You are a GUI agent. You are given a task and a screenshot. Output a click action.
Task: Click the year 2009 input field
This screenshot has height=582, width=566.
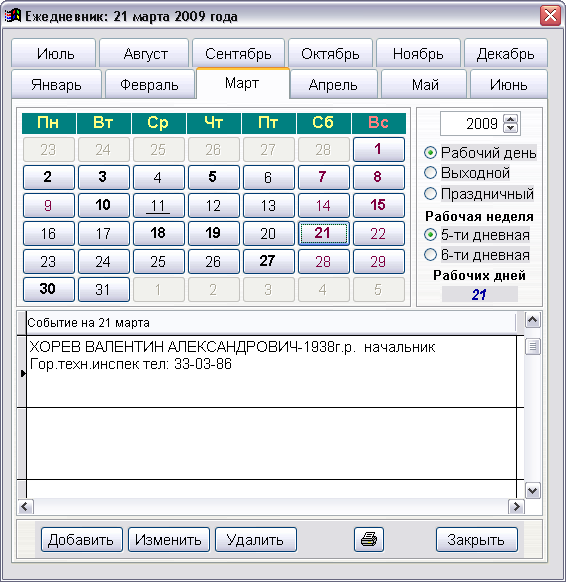tap(471, 124)
